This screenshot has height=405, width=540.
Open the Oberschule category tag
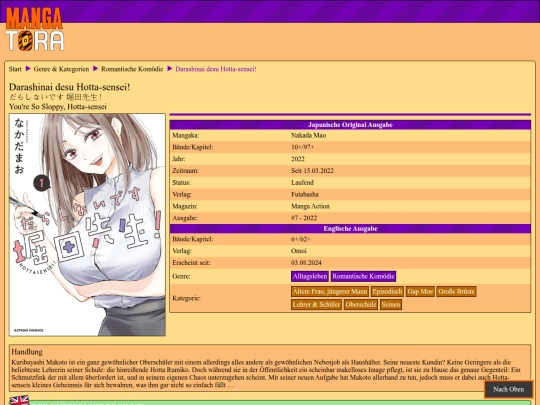361,304
